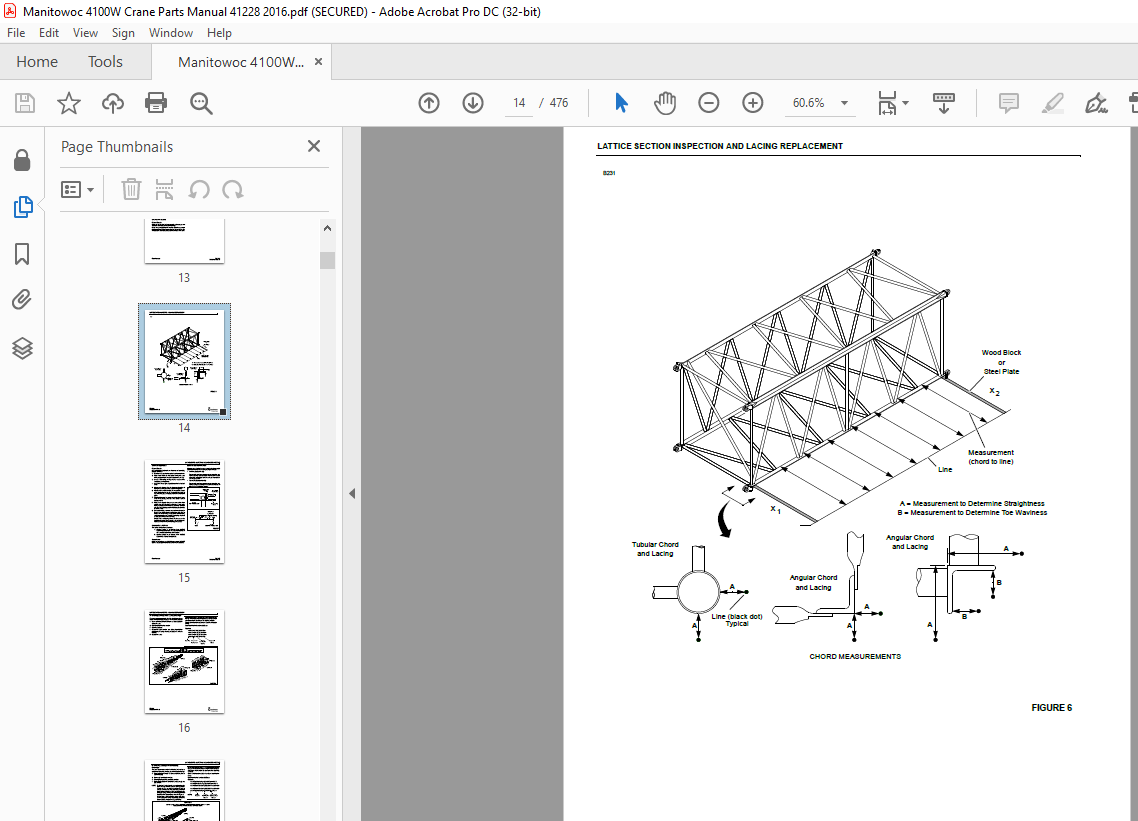Activate the Selection arrow tool
1138x821 pixels.
621,103
